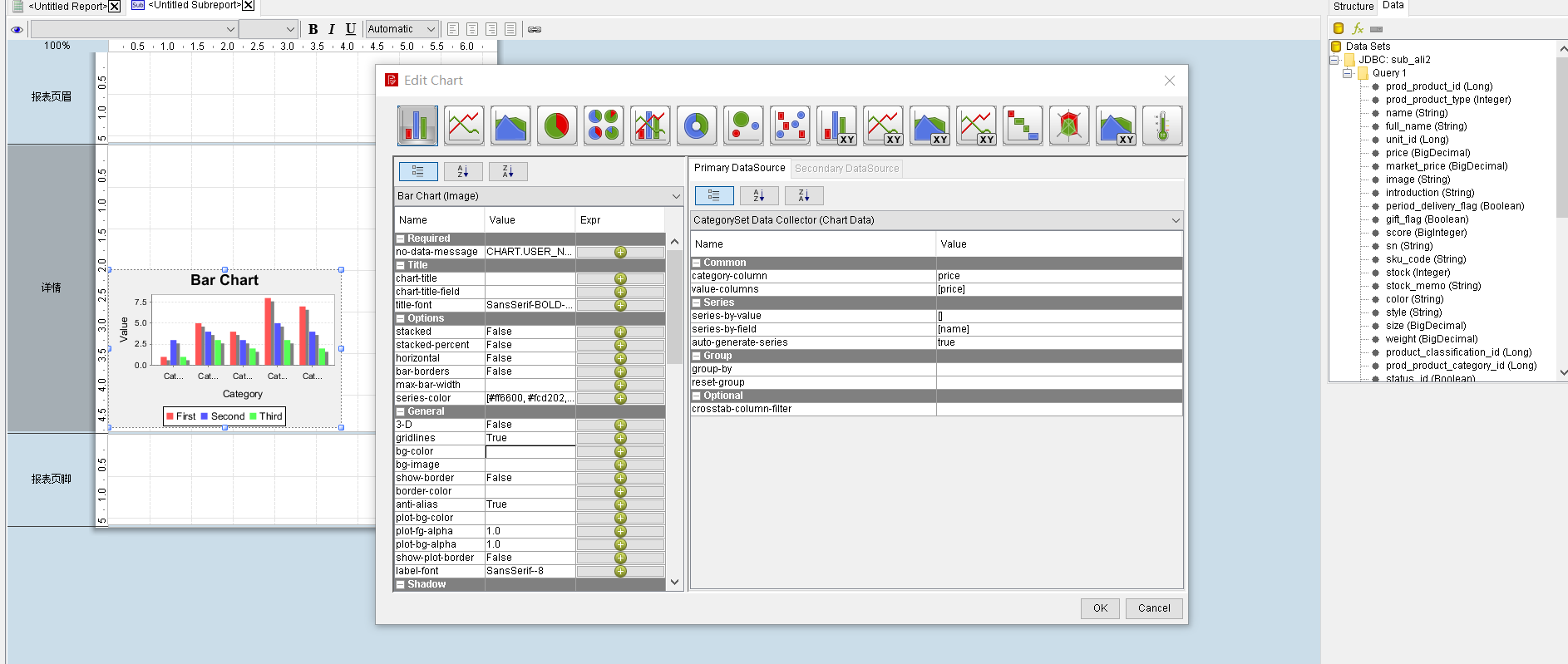Collapse the Common group in datasource
This screenshot has width=1568, height=664.
click(x=697, y=263)
